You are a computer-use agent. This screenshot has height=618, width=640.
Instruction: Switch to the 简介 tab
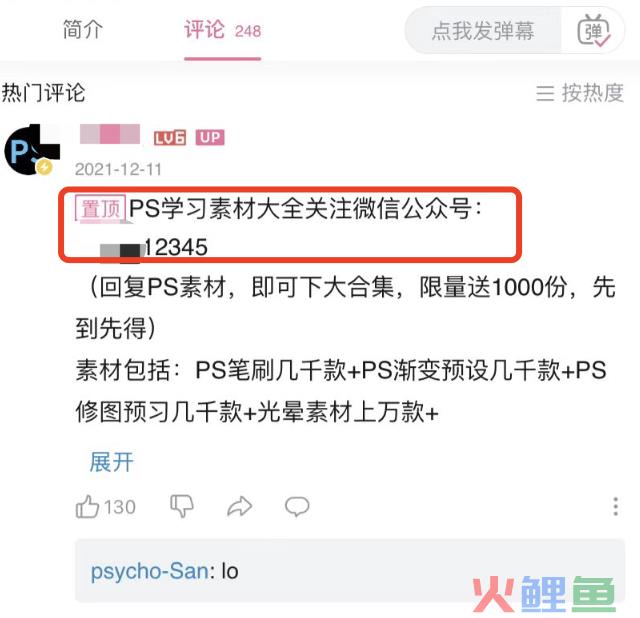click(83, 30)
